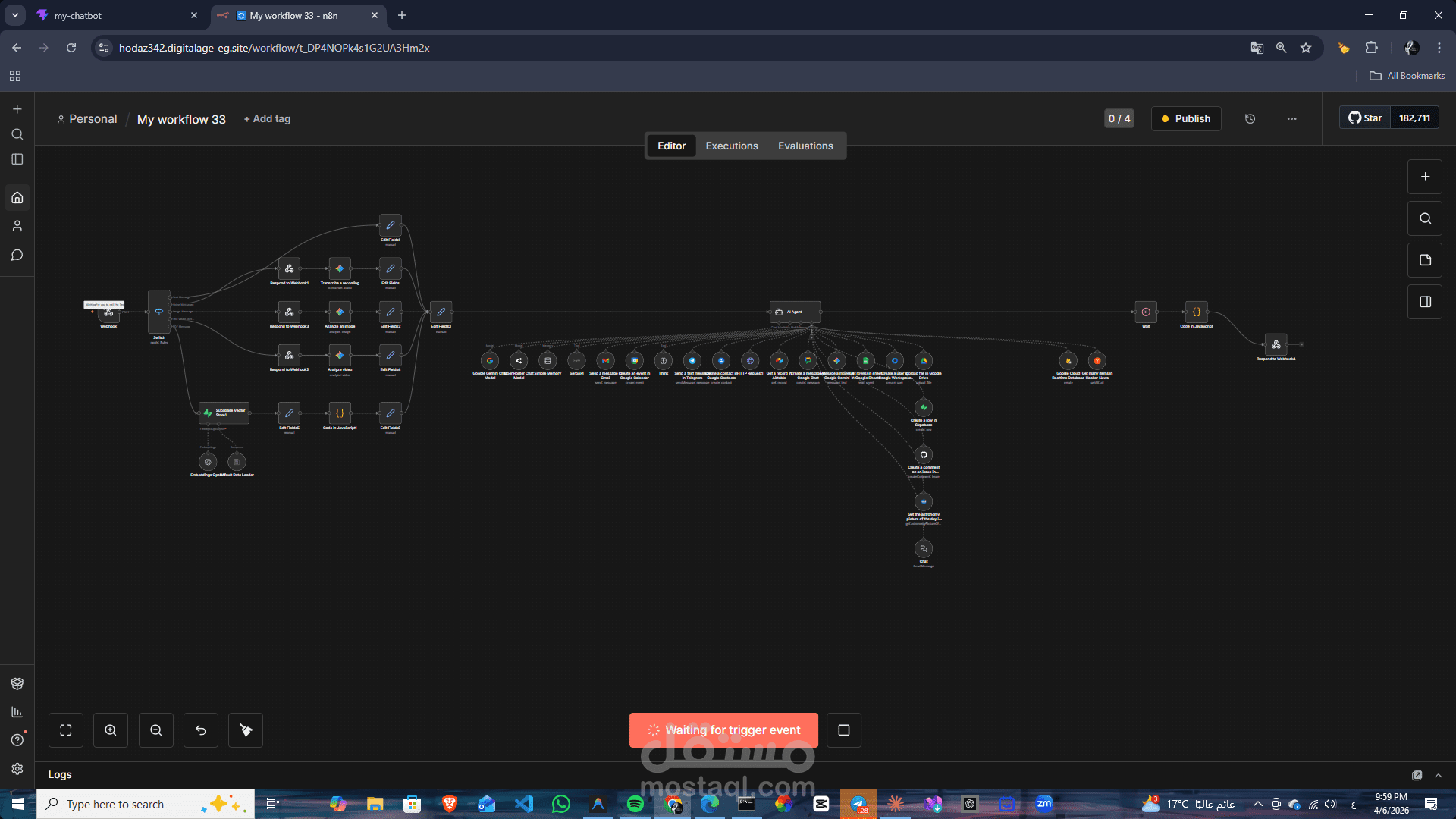The image size is (1456, 819).
Task: Open the add node plus panel
Action: click(1425, 177)
